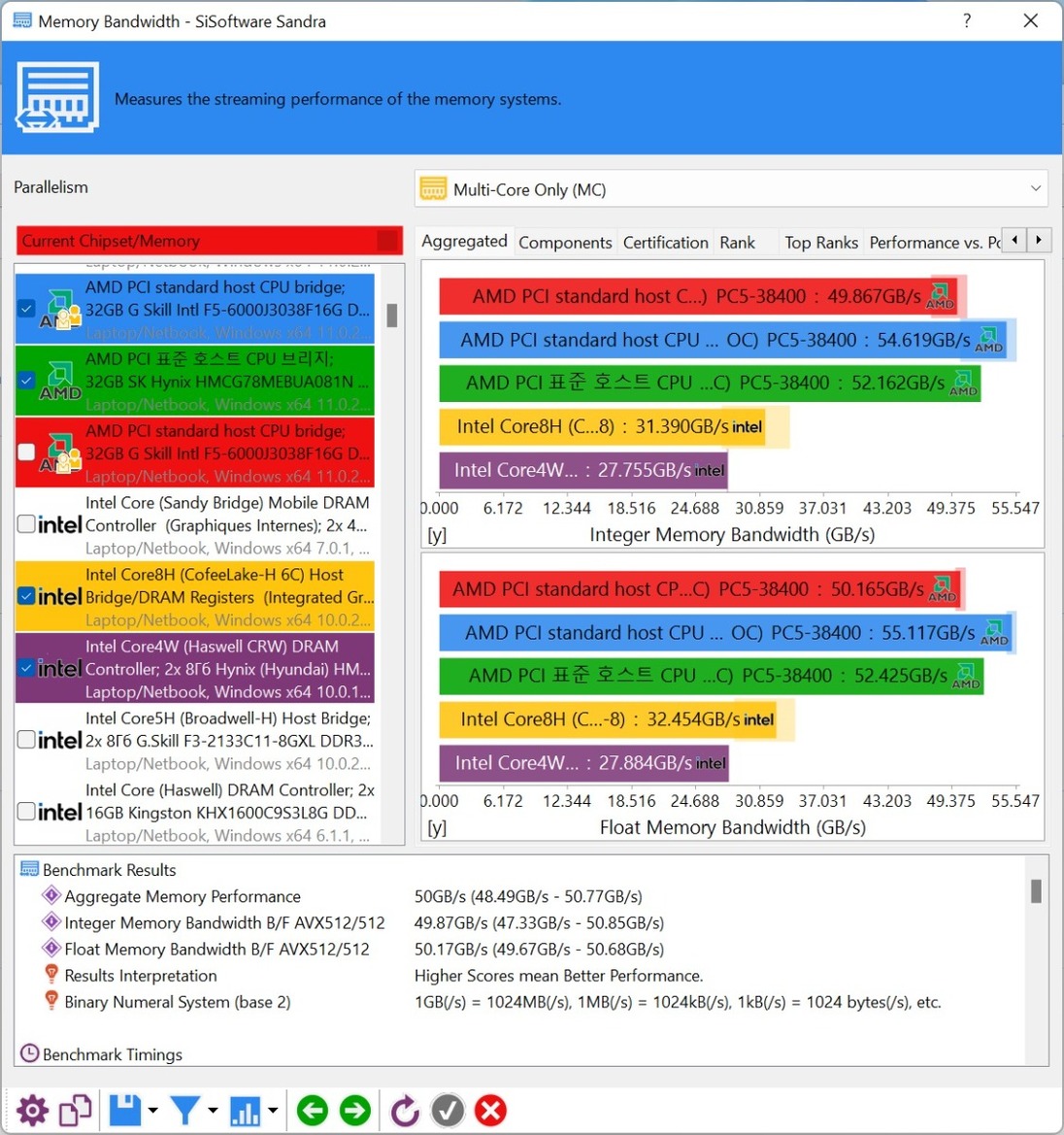Click the Benchmark Timings clock icon
1064x1135 pixels.
pos(30,1053)
